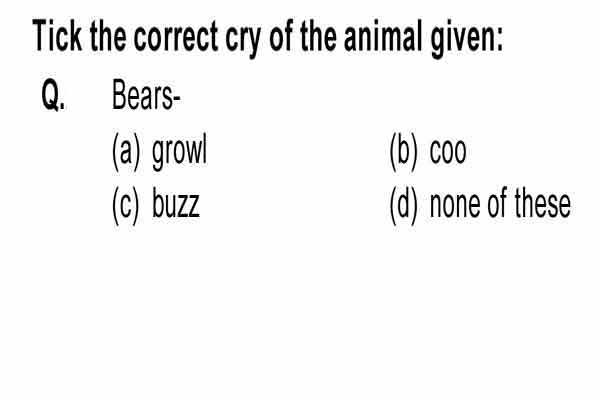Choose the answer word "growl"
Viewport: 600px width, 400px height.
tap(179, 152)
